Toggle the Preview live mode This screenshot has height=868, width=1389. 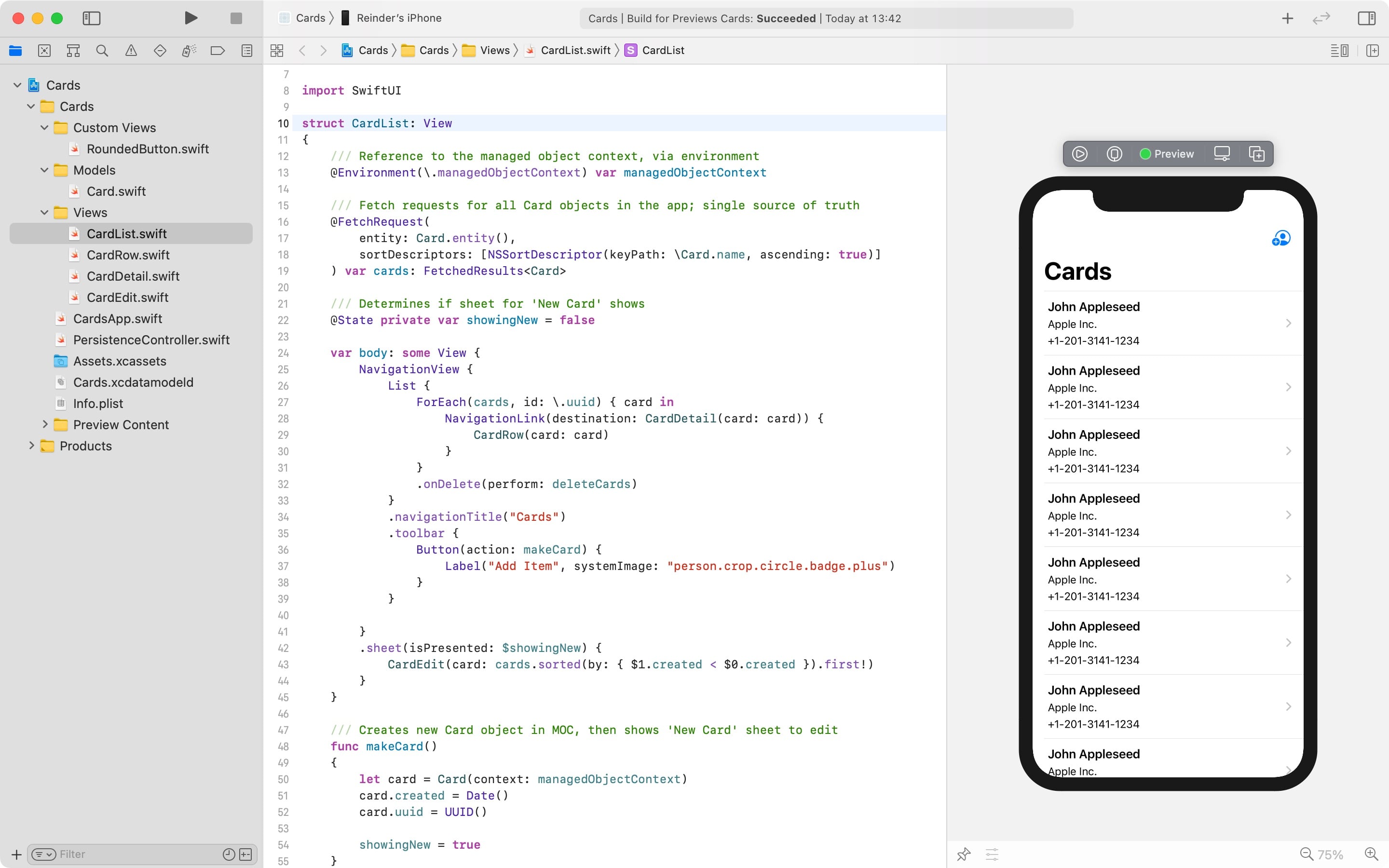click(1079, 154)
